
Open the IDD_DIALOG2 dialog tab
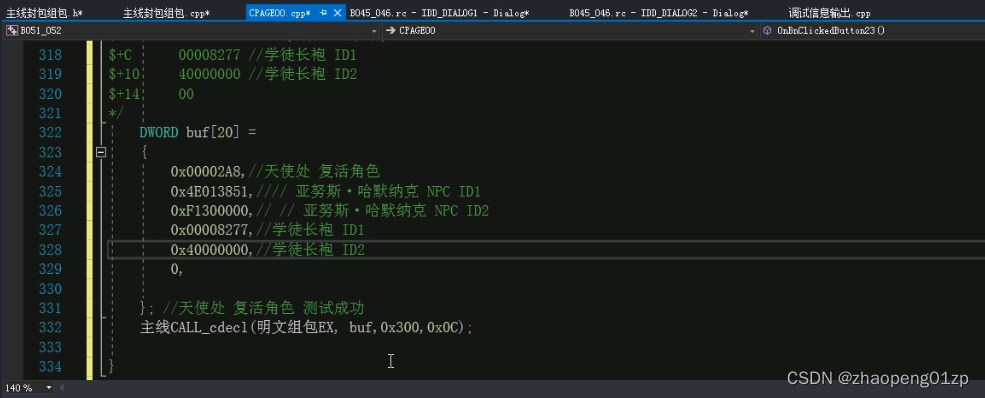point(659,13)
